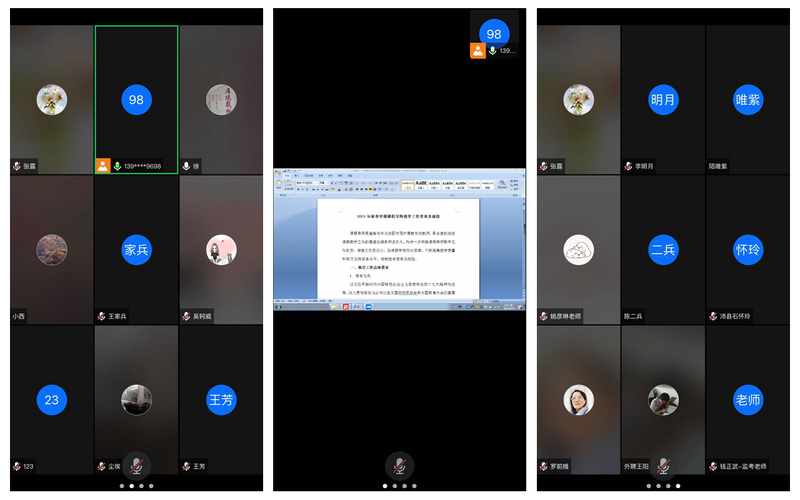Tap the blue 明月 avatar circle
Viewport: 800px width, 500px height.
coord(663,100)
